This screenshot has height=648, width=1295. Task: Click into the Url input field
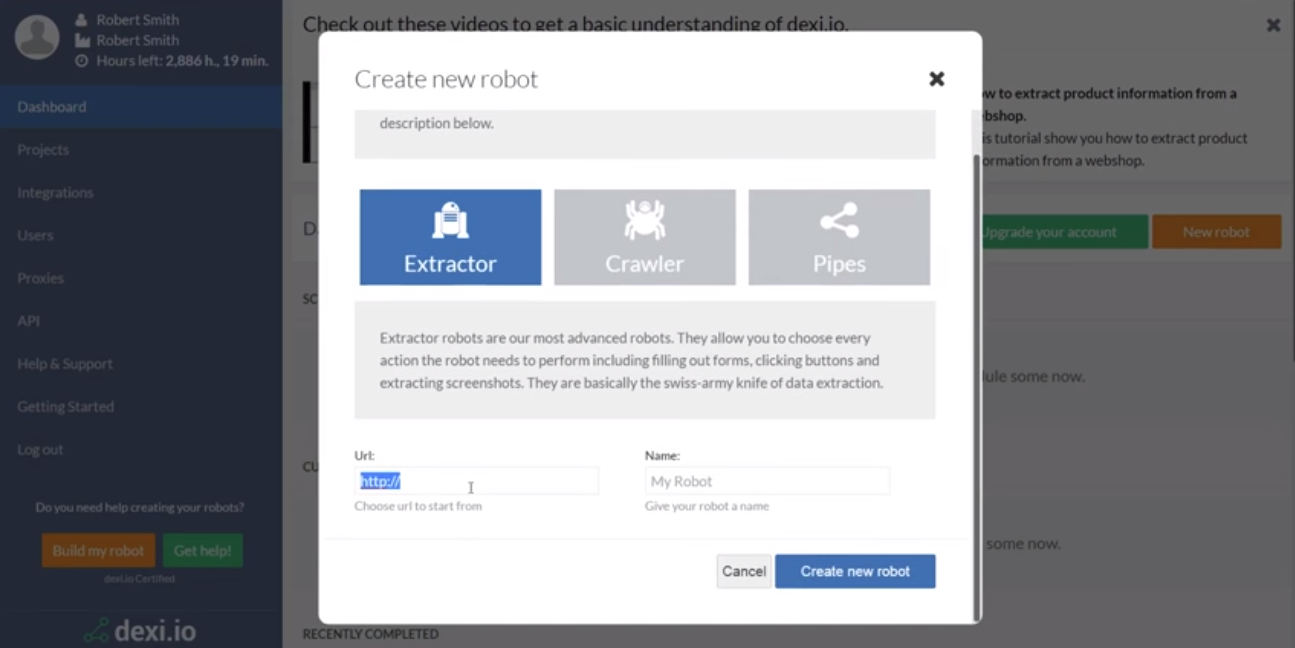coord(476,481)
